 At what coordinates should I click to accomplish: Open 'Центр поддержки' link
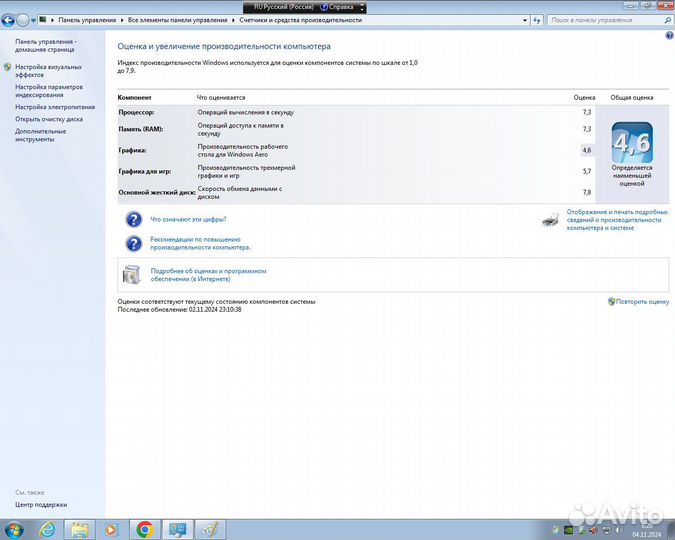[x=41, y=504]
